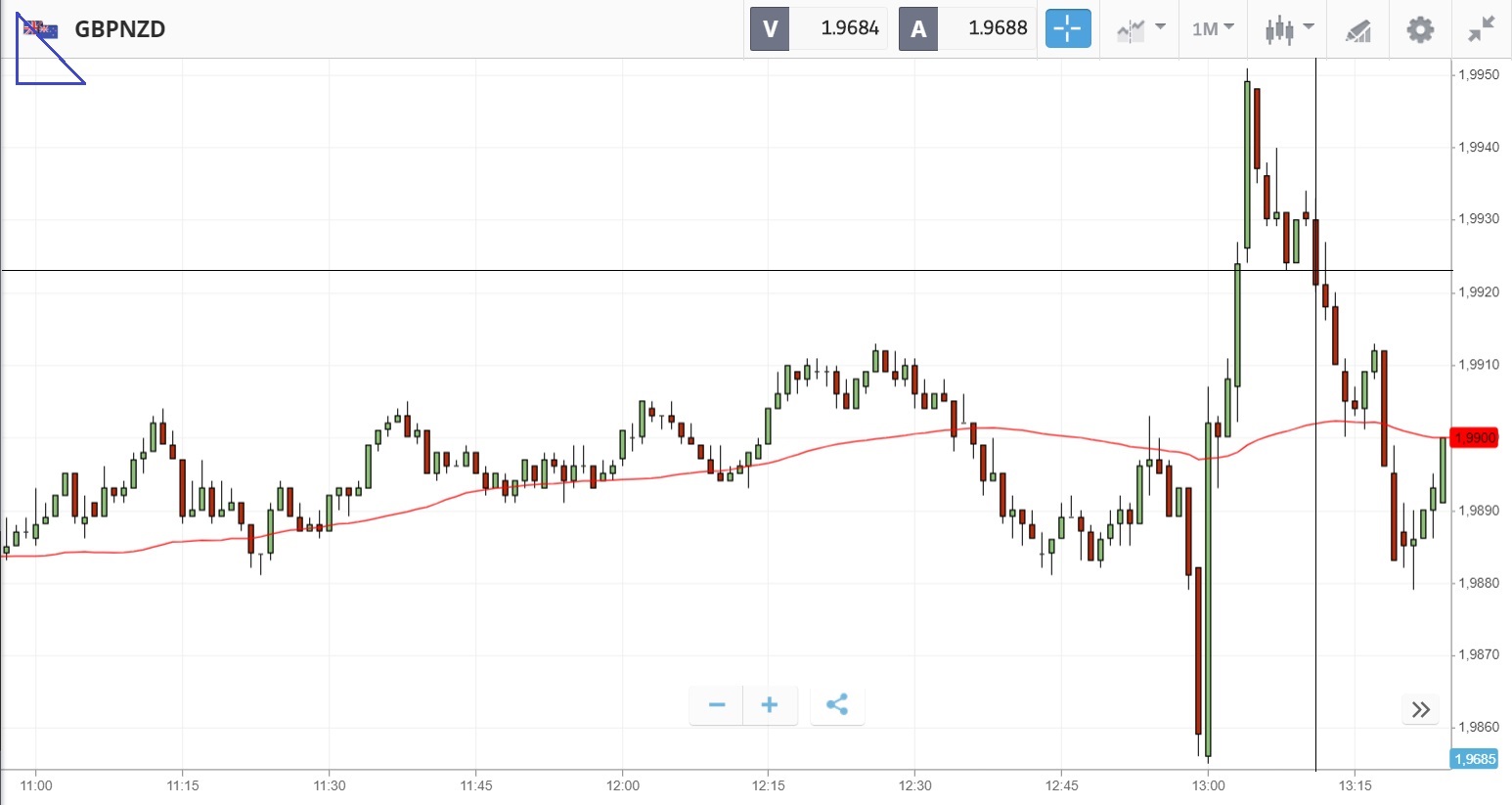
Task: Open the drawing tools pencil icon
Action: coord(1357,30)
